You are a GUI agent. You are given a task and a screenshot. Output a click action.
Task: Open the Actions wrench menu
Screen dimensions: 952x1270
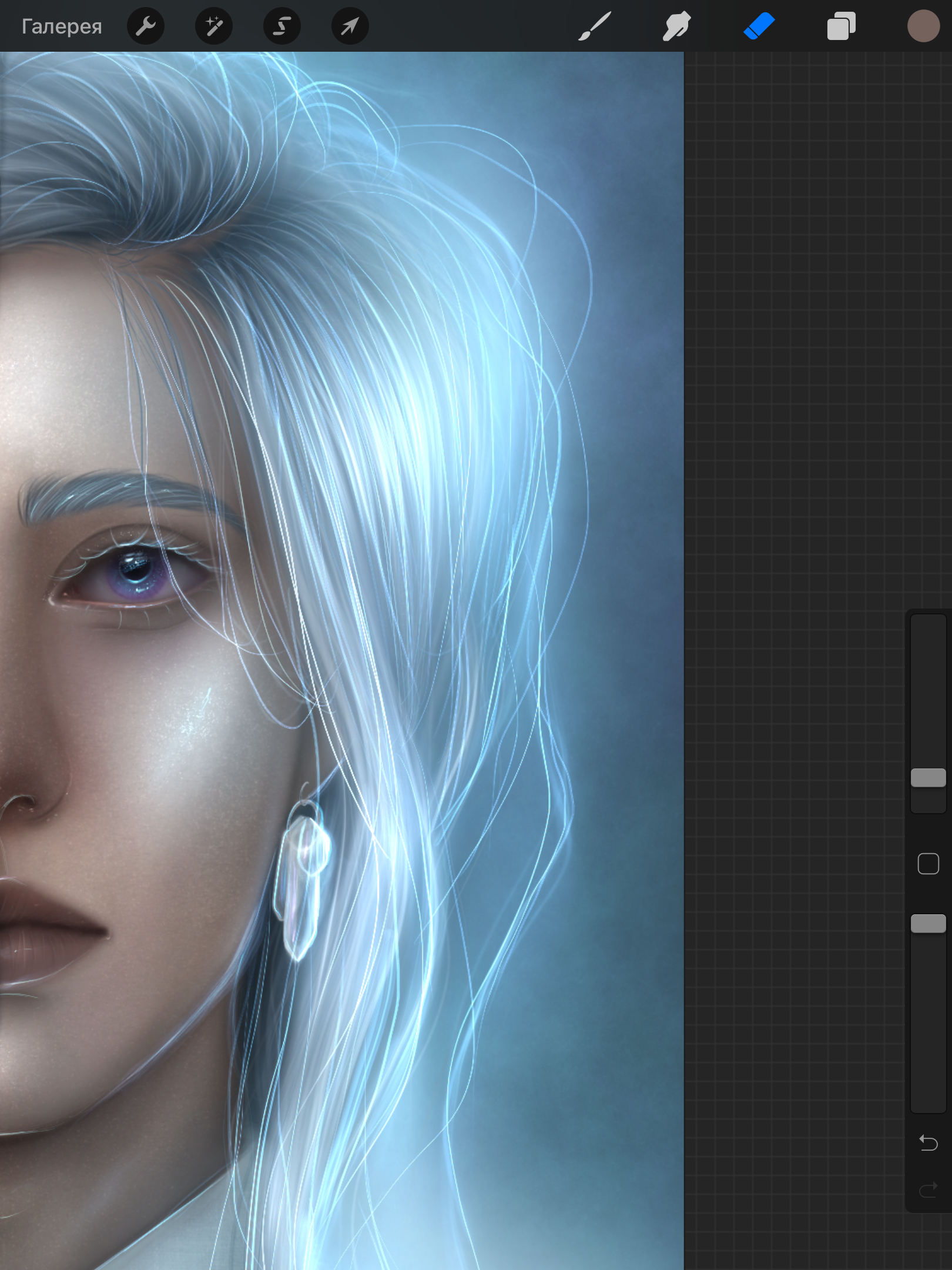(146, 26)
